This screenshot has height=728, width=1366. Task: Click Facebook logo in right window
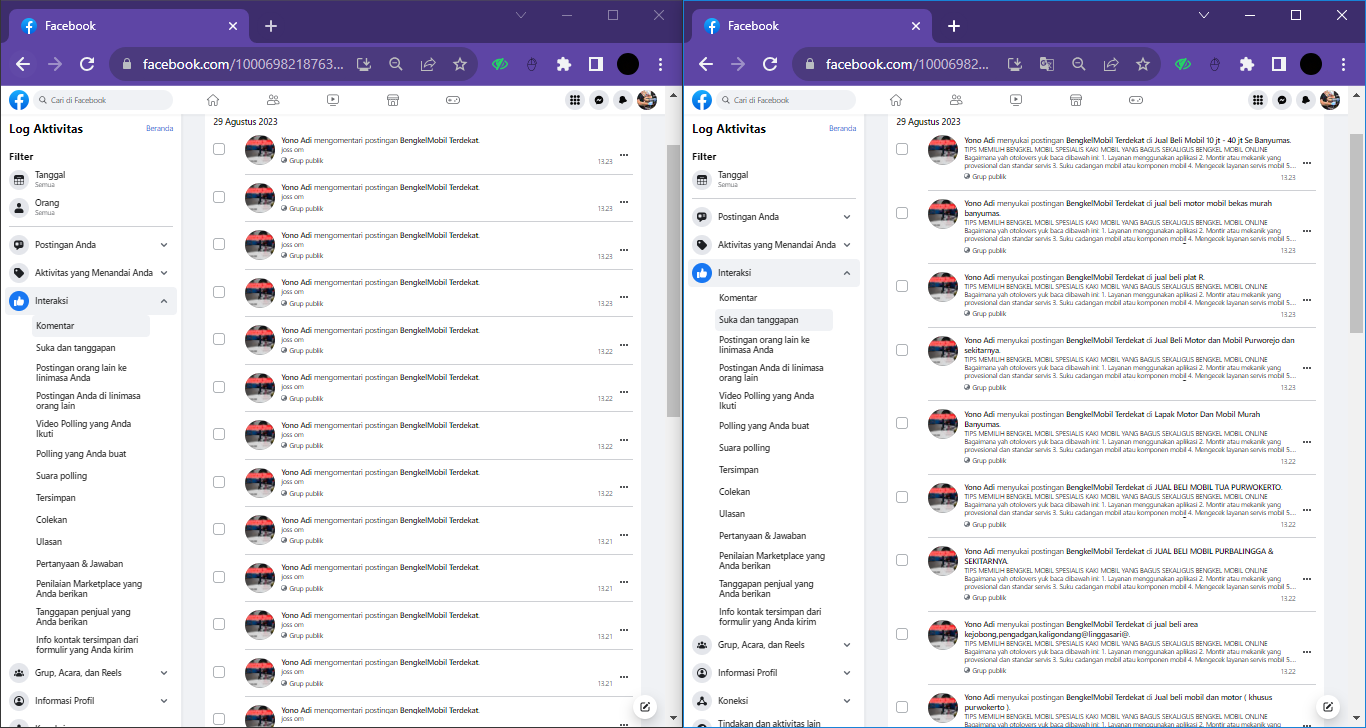(702, 100)
